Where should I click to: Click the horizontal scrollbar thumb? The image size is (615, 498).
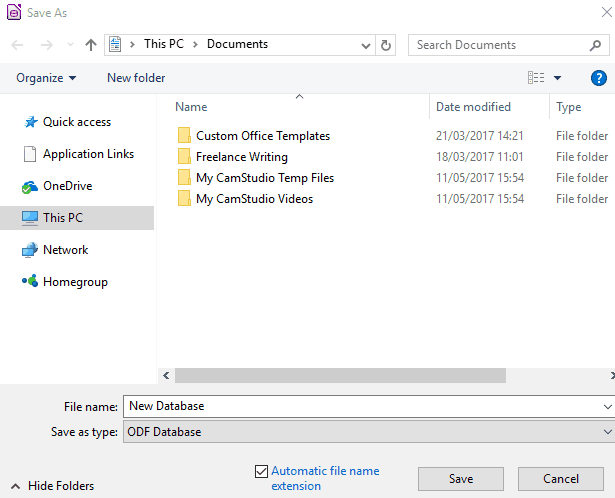(340, 375)
